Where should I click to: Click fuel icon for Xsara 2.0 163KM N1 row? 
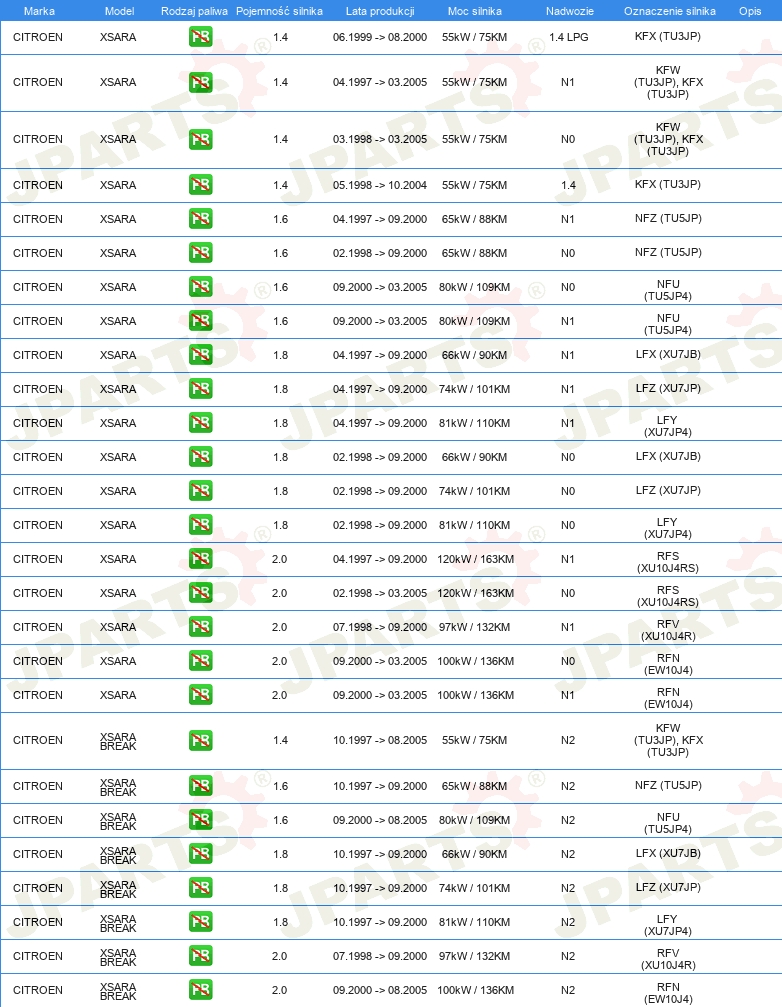(200, 559)
